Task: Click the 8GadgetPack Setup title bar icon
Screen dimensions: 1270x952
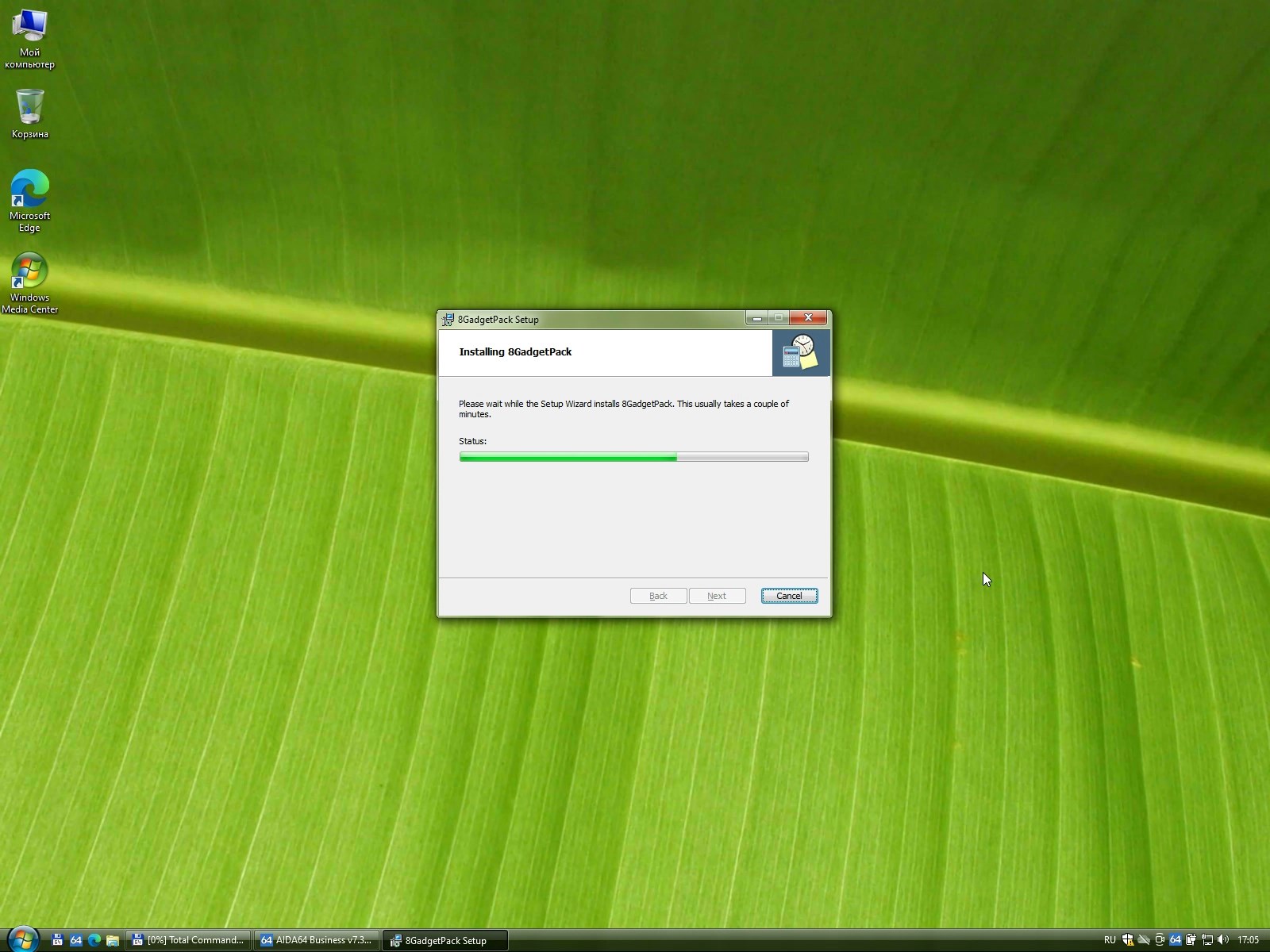Action: (x=448, y=320)
